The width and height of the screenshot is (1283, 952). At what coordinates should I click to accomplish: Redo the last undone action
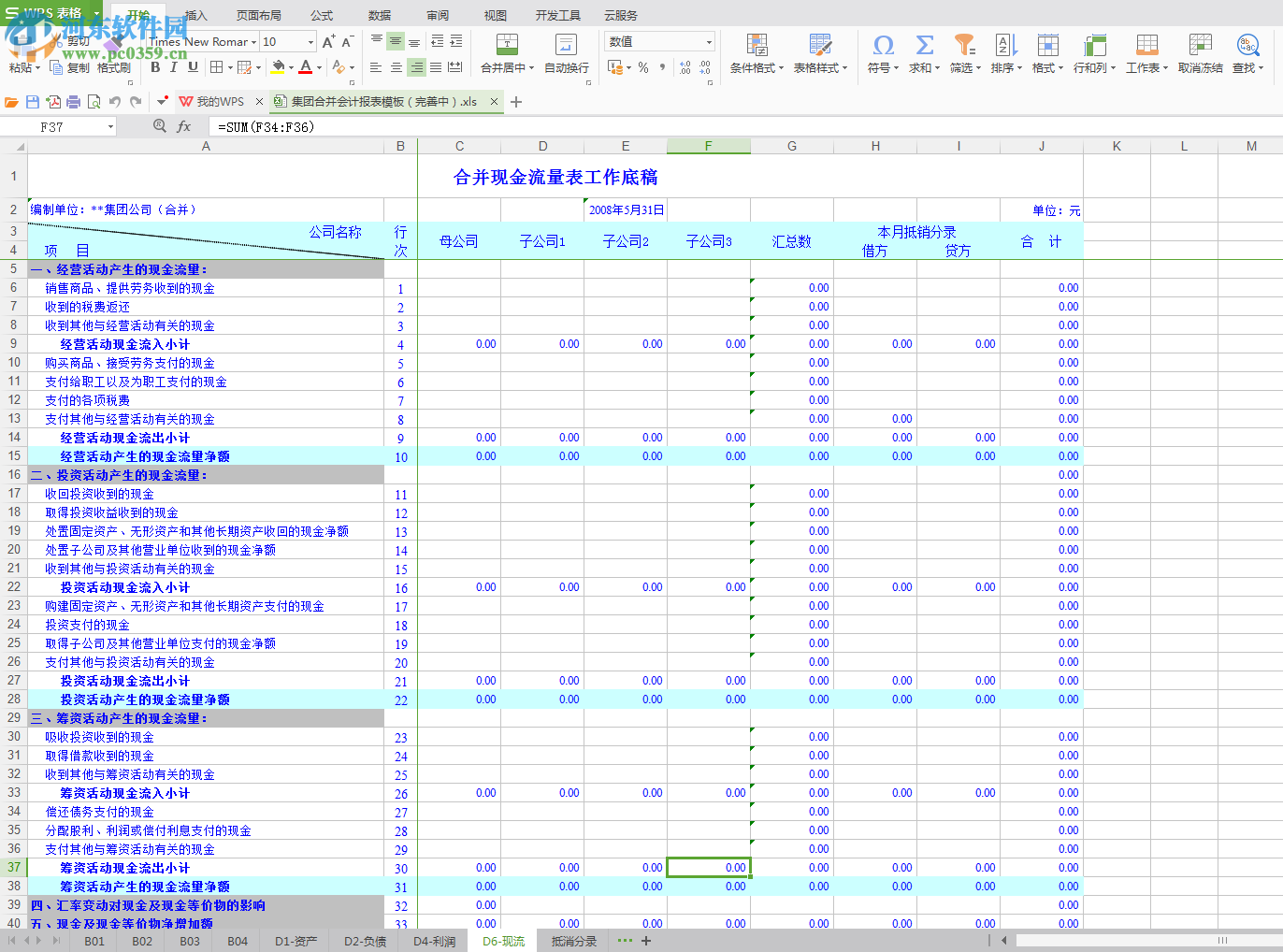click(x=136, y=102)
